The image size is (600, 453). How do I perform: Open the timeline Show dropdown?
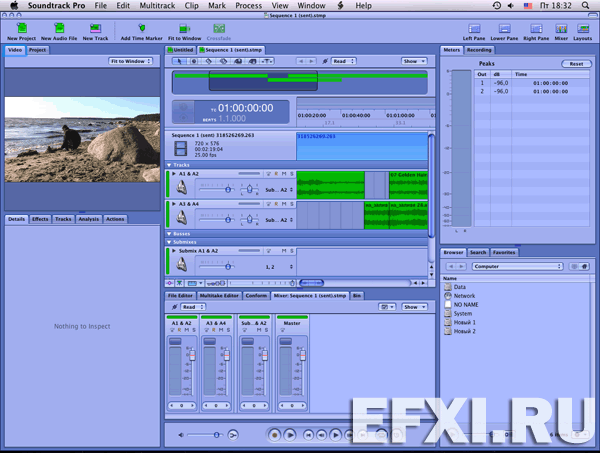(414, 61)
